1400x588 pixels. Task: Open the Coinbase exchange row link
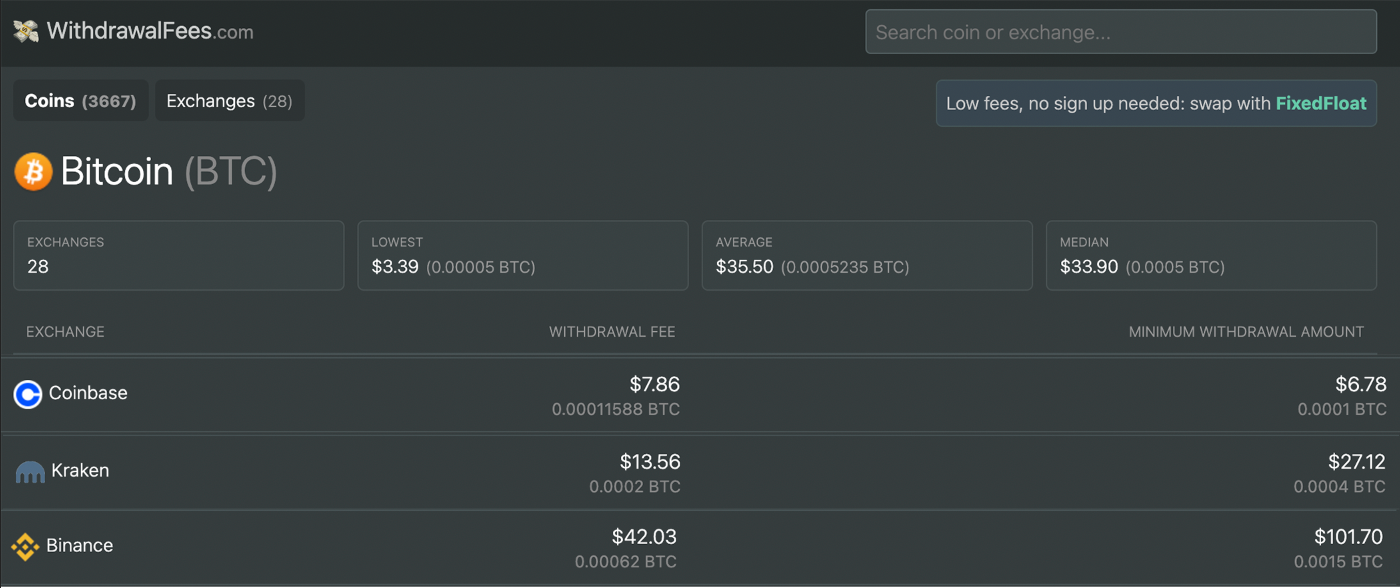point(88,394)
